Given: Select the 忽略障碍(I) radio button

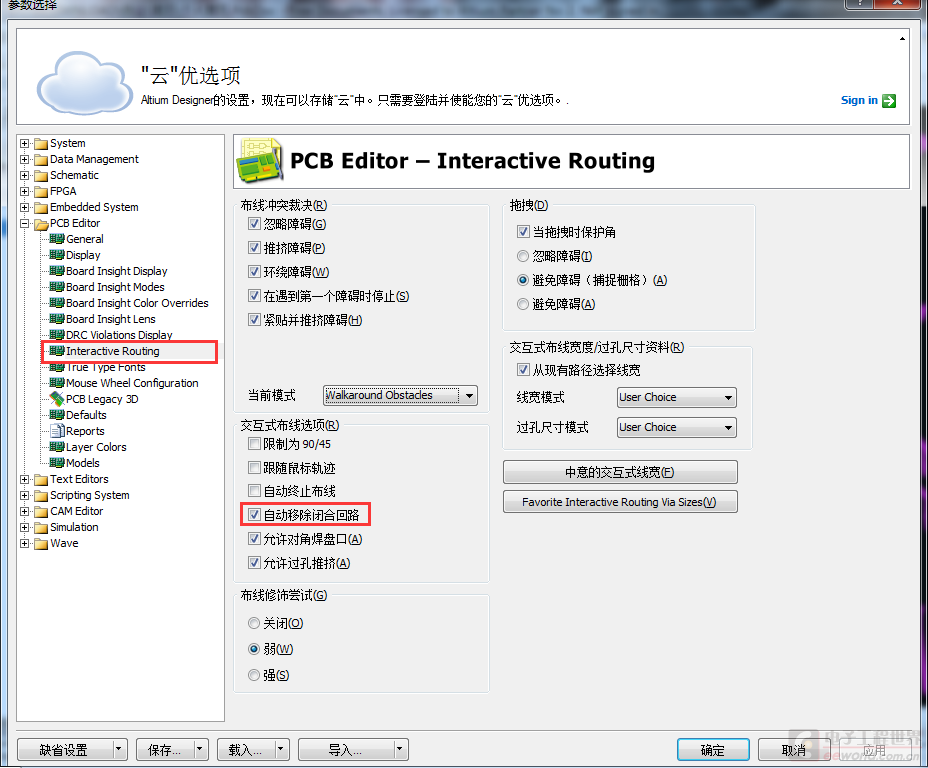Looking at the screenshot, I should tap(523, 256).
